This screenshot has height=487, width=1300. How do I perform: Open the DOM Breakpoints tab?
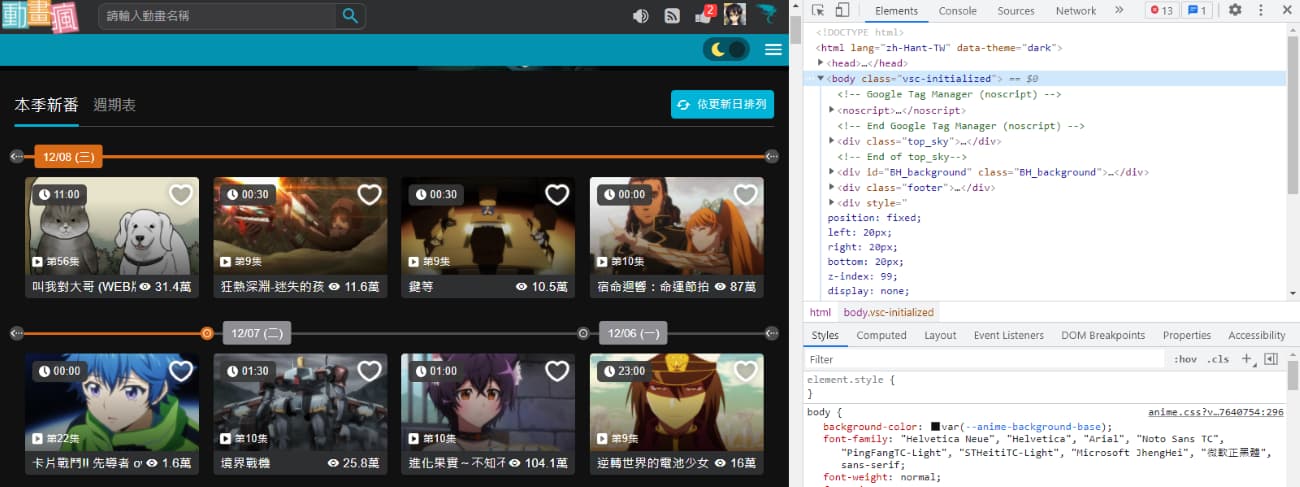(x=1103, y=335)
